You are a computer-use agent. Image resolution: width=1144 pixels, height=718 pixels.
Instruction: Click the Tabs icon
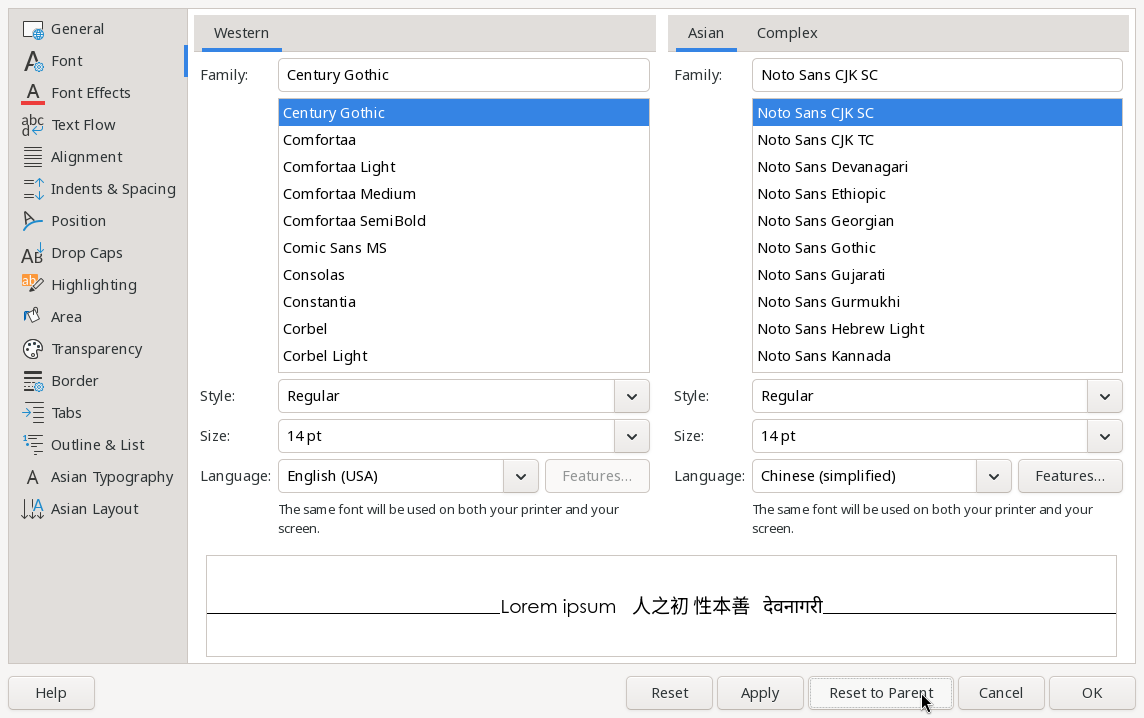point(33,413)
